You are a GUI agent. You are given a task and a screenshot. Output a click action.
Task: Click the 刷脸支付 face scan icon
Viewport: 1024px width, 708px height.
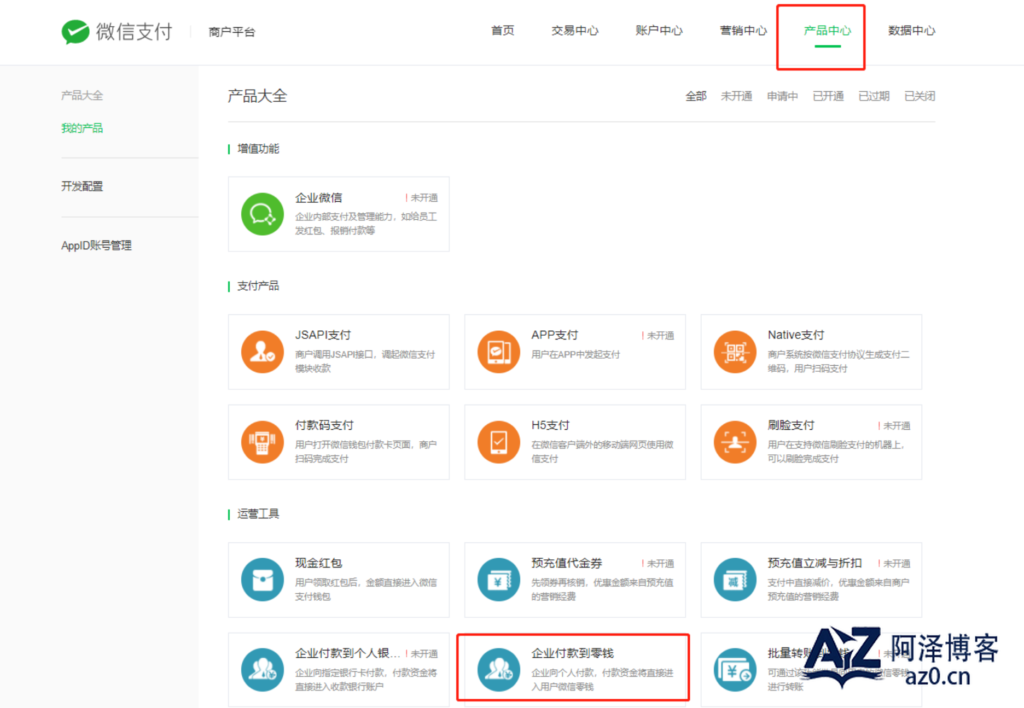(x=735, y=442)
